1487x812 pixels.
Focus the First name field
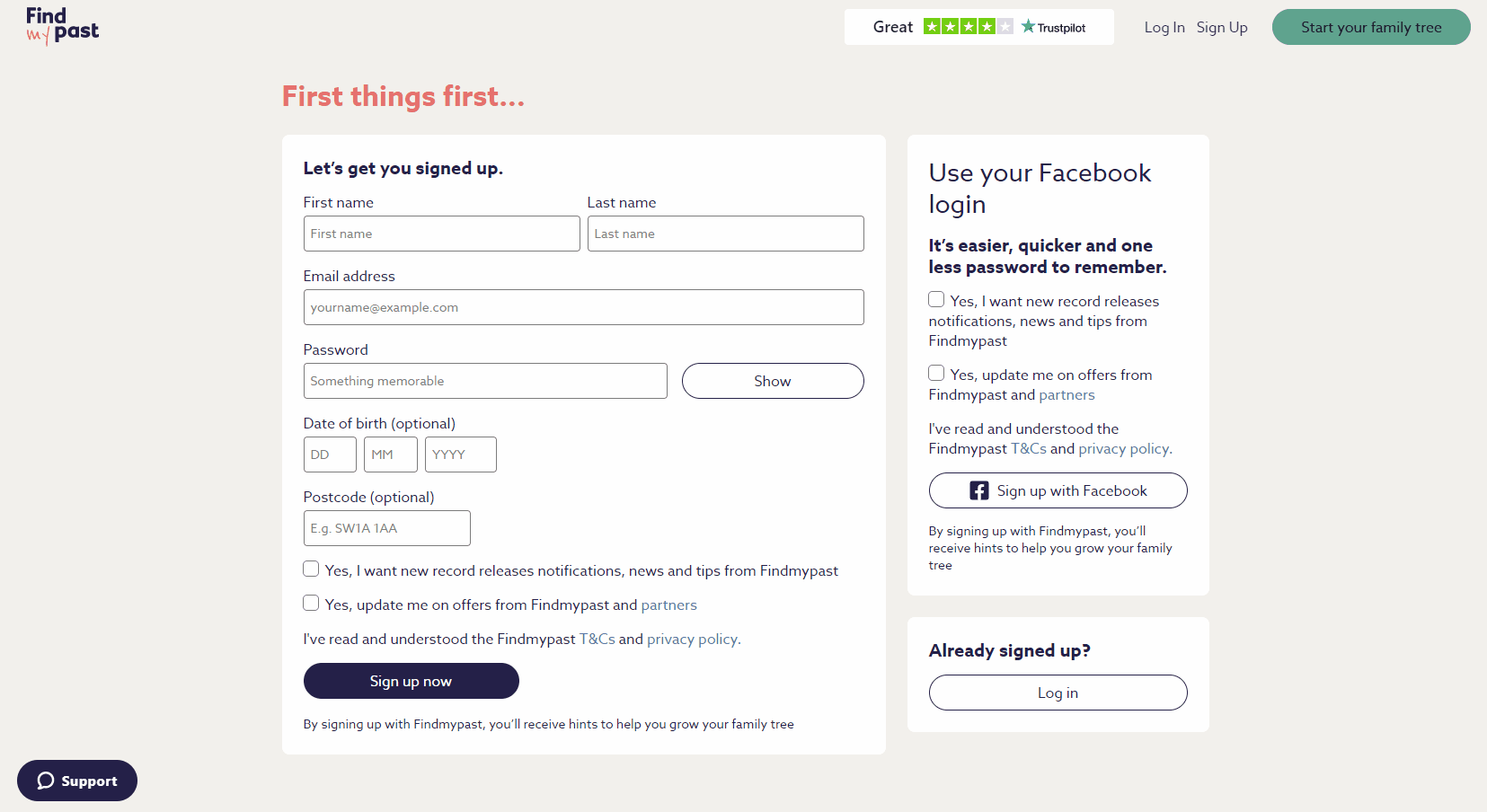coord(441,234)
